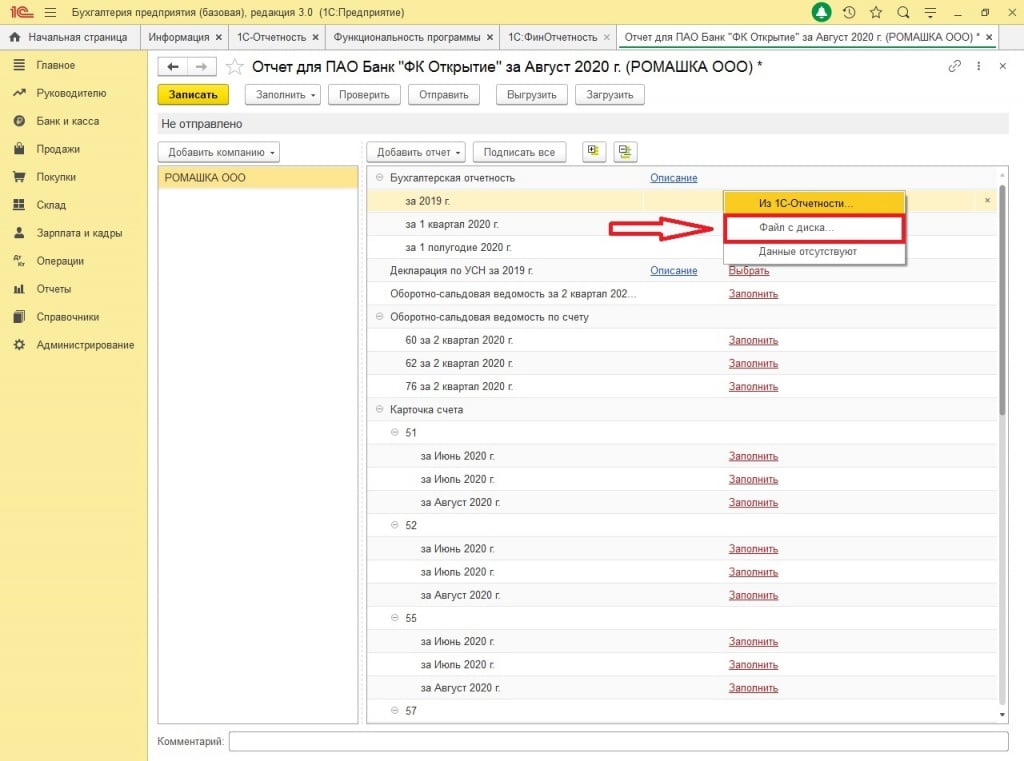Click the expand all groups icon
Screen dimensions: 1024x761
point(593,152)
